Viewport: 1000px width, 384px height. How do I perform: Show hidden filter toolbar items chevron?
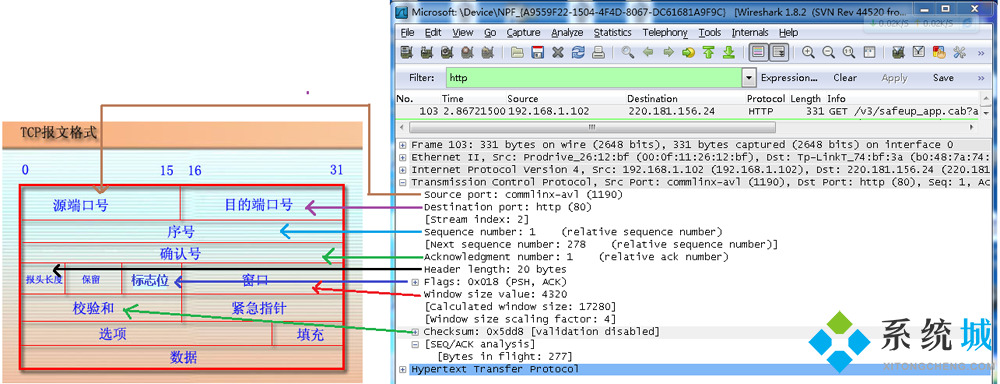pyautogui.click(x=981, y=78)
